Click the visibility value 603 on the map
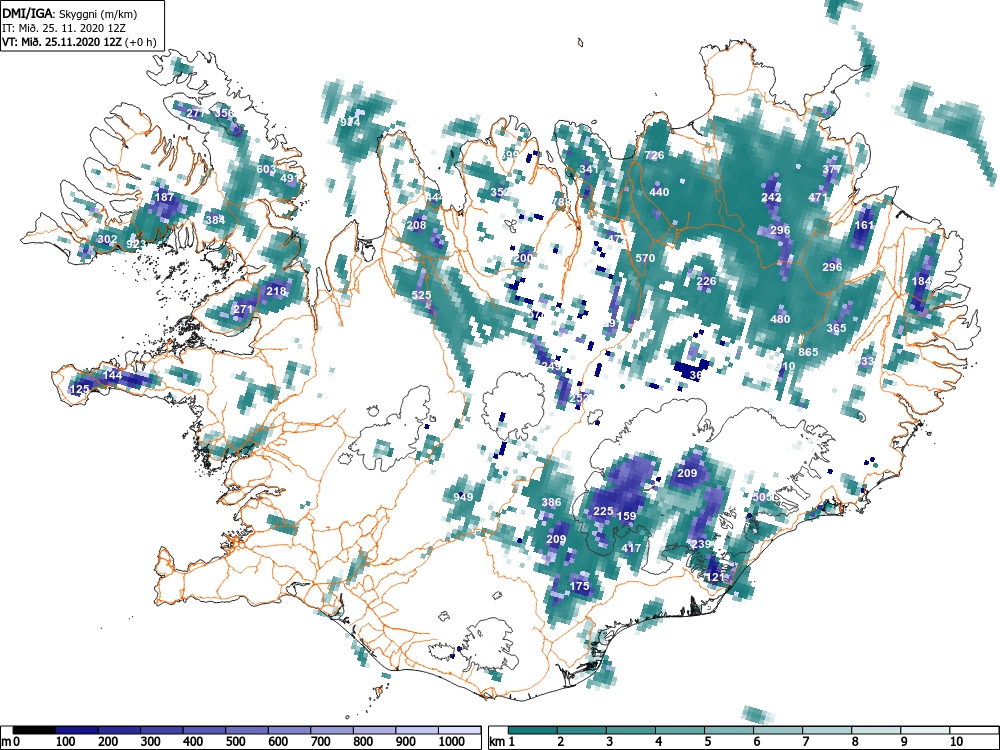 tap(266, 169)
